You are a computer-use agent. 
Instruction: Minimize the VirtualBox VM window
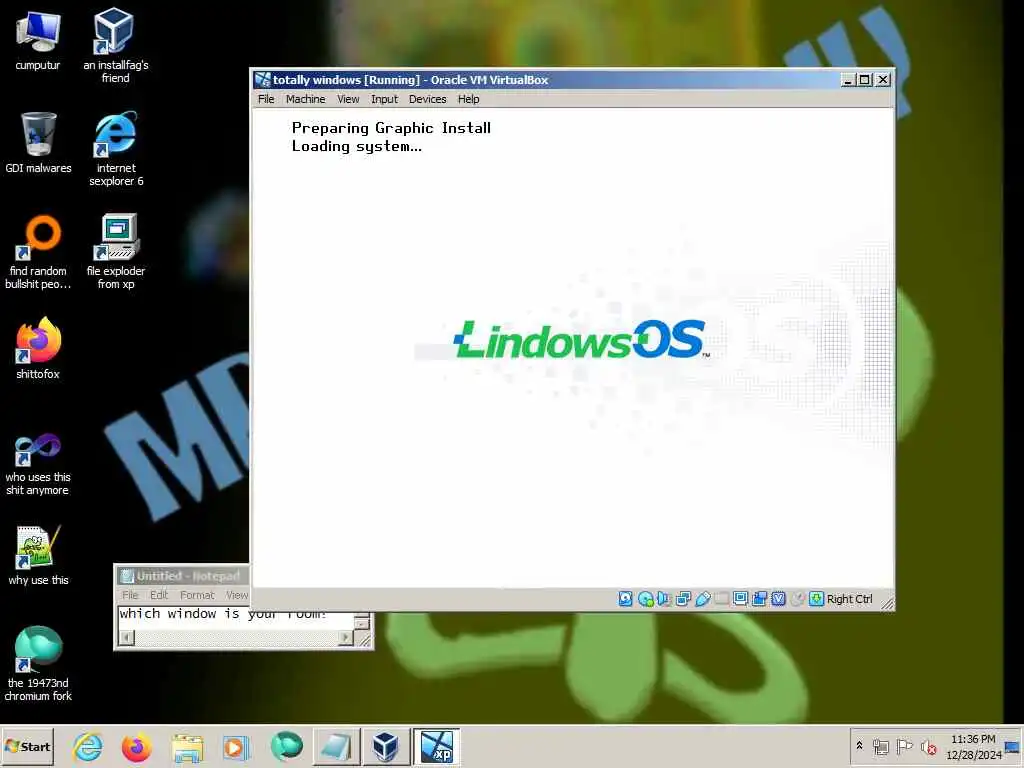pyautogui.click(x=848, y=80)
